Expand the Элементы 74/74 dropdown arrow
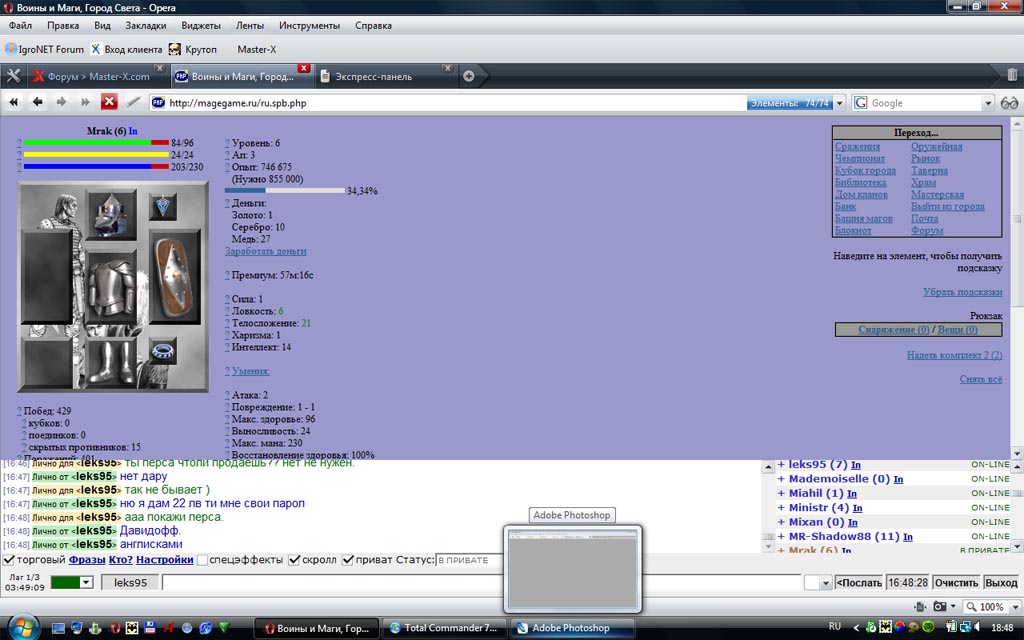 coord(840,103)
